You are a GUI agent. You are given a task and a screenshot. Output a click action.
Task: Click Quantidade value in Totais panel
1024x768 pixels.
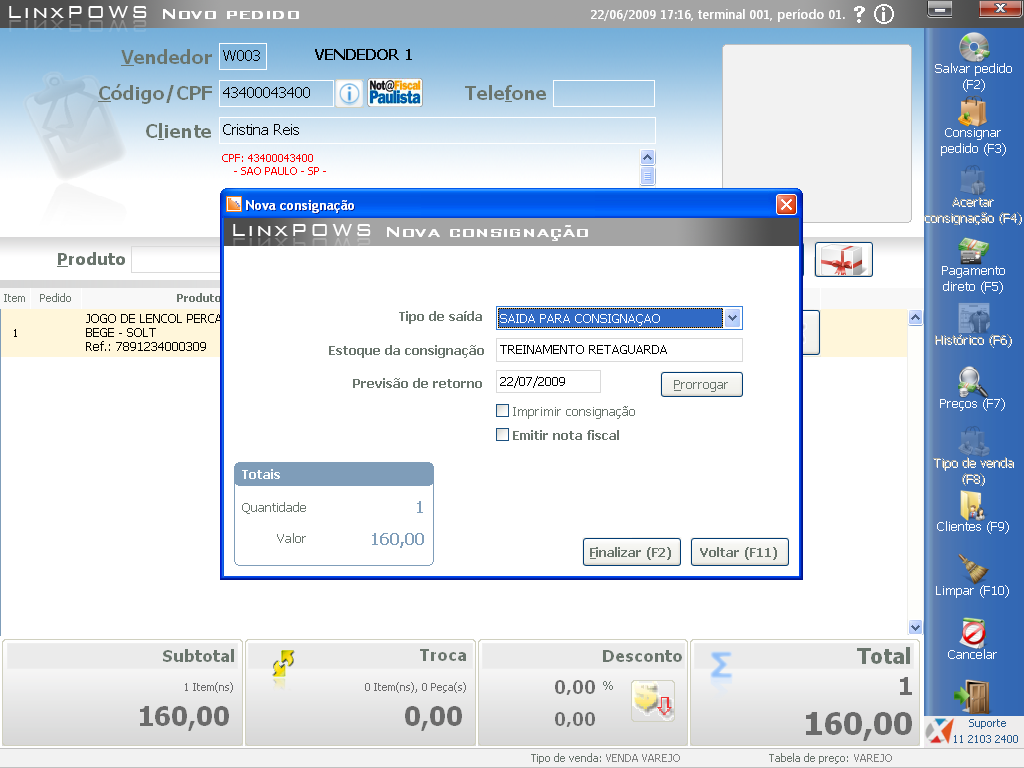click(x=419, y=507)
